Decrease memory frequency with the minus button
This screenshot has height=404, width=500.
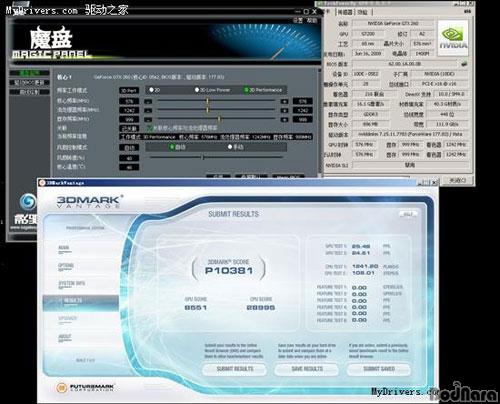(148, 119)
